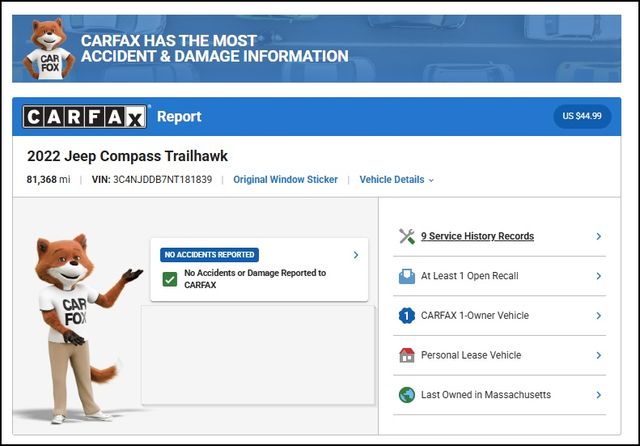Click the blue 1-Owner badge icon
Screen dimensions: 640x446
[406, 316]
